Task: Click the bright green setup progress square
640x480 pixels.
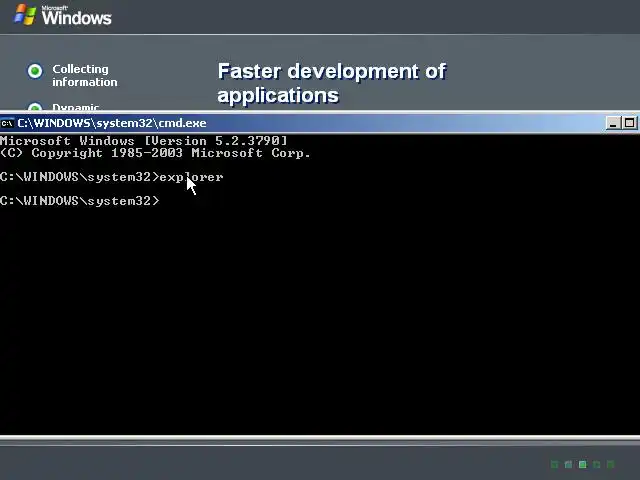Action: (x=582, y=464)
